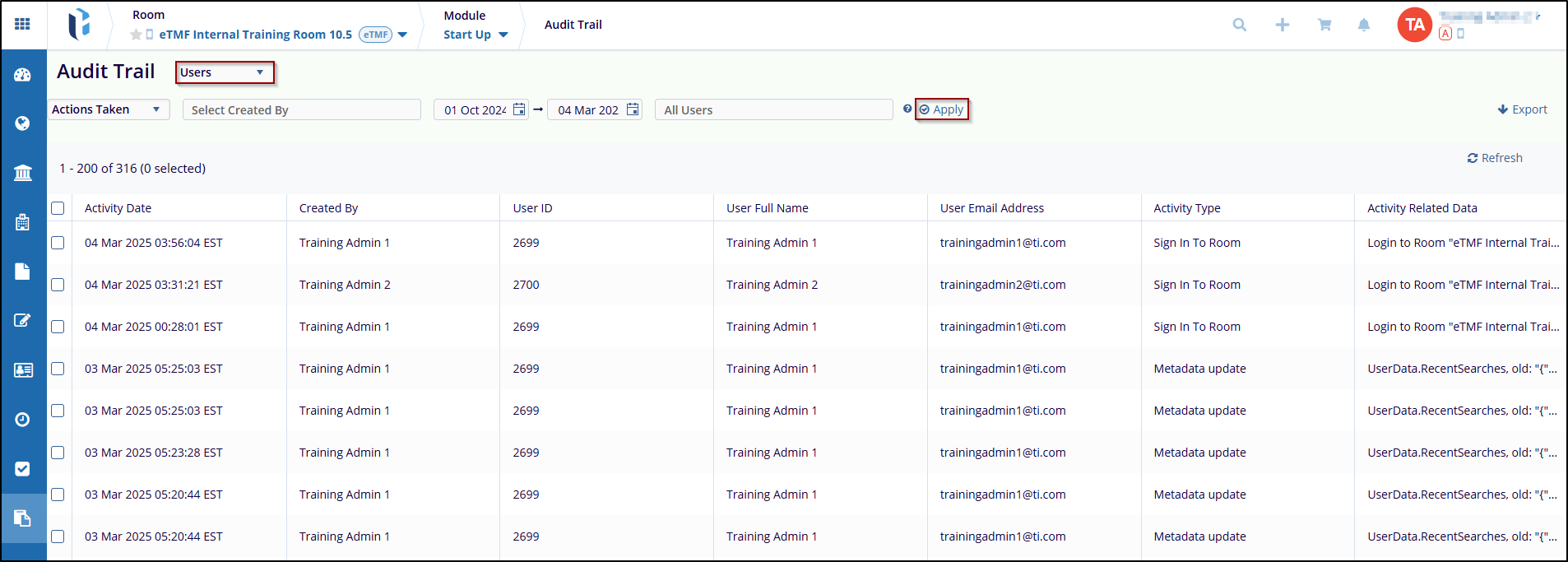This screenshot has height=562, width=1568.
Task: Click the help question mark beside Apply
Action: coord(907,109)
